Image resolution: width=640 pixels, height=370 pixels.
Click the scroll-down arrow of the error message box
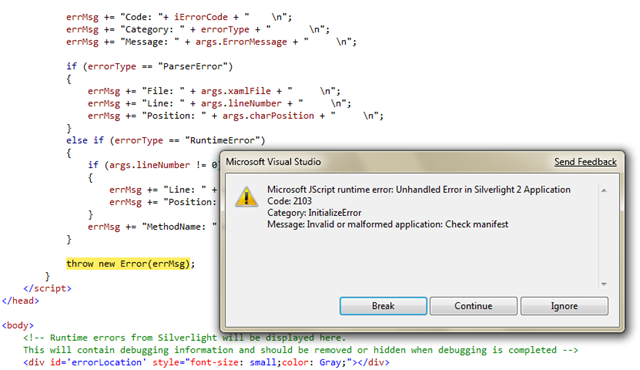604,284
